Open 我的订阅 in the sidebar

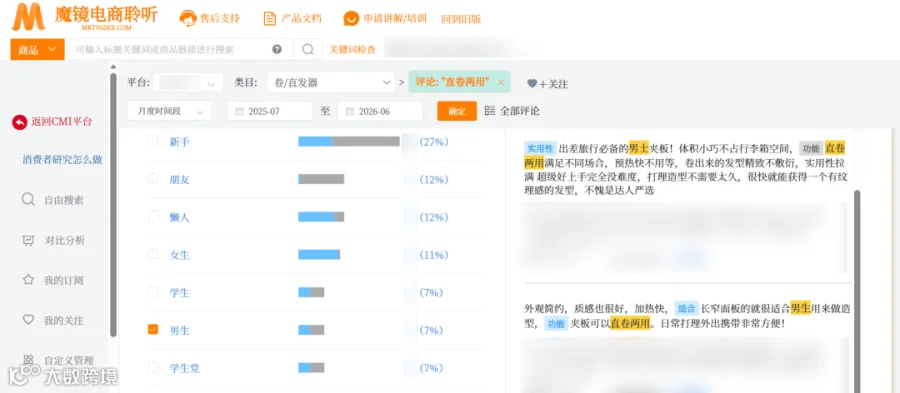64,281
